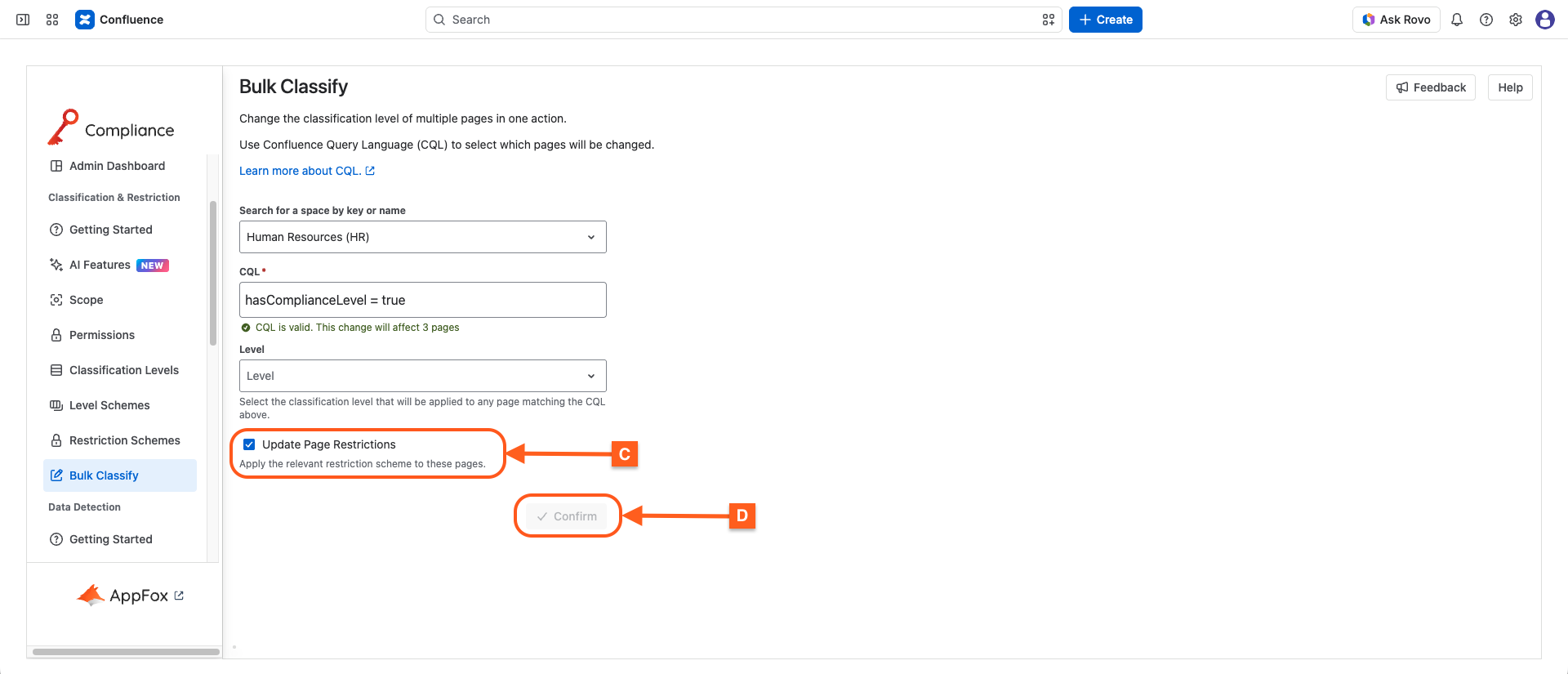
Task: Toggle the sidebar collapse icon
Action: pos(23,20)
